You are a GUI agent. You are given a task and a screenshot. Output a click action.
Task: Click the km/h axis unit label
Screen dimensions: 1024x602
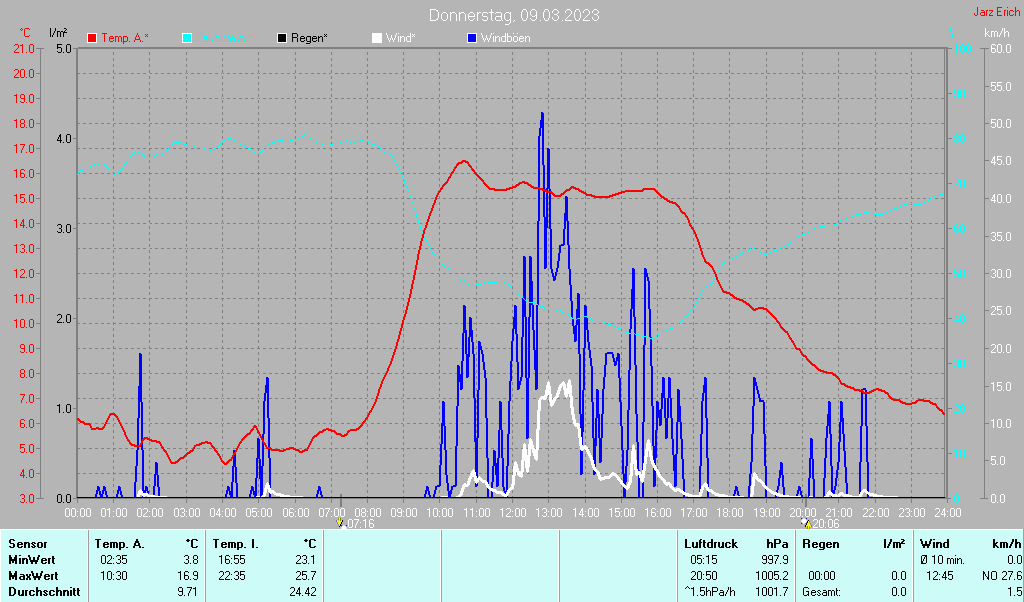[997, 33]
